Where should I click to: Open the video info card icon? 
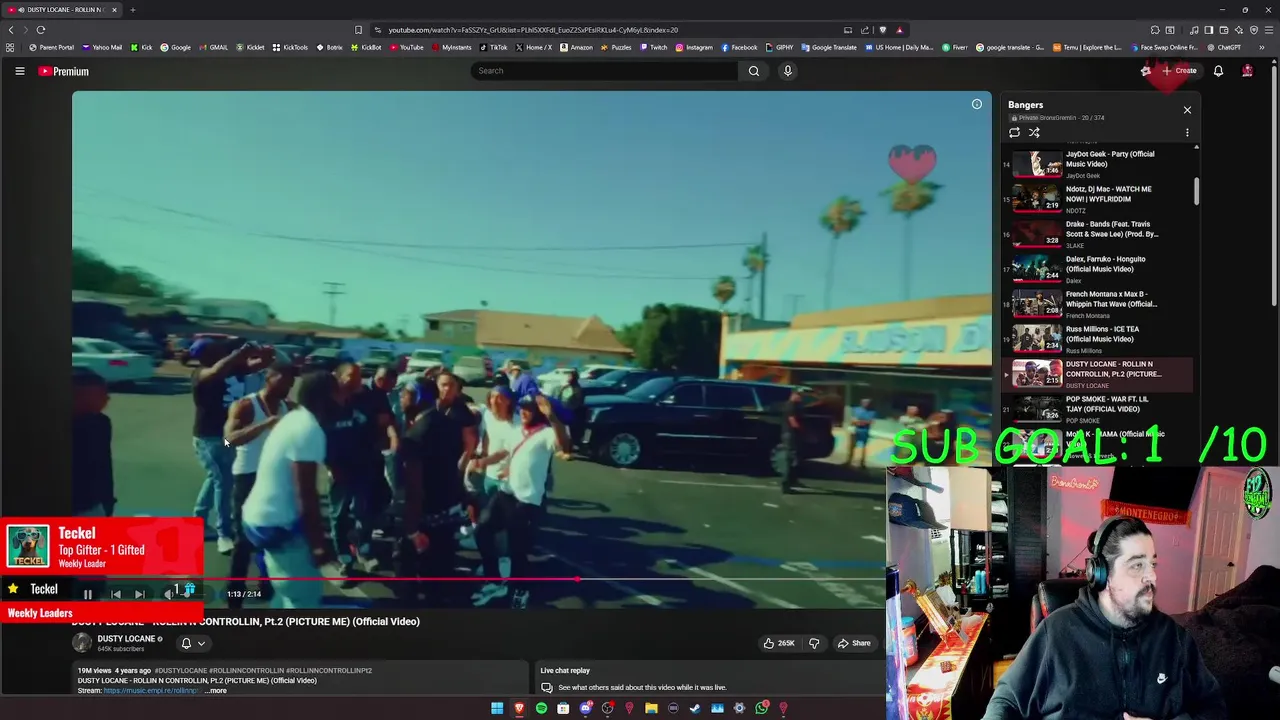click(x=977, y=104)
